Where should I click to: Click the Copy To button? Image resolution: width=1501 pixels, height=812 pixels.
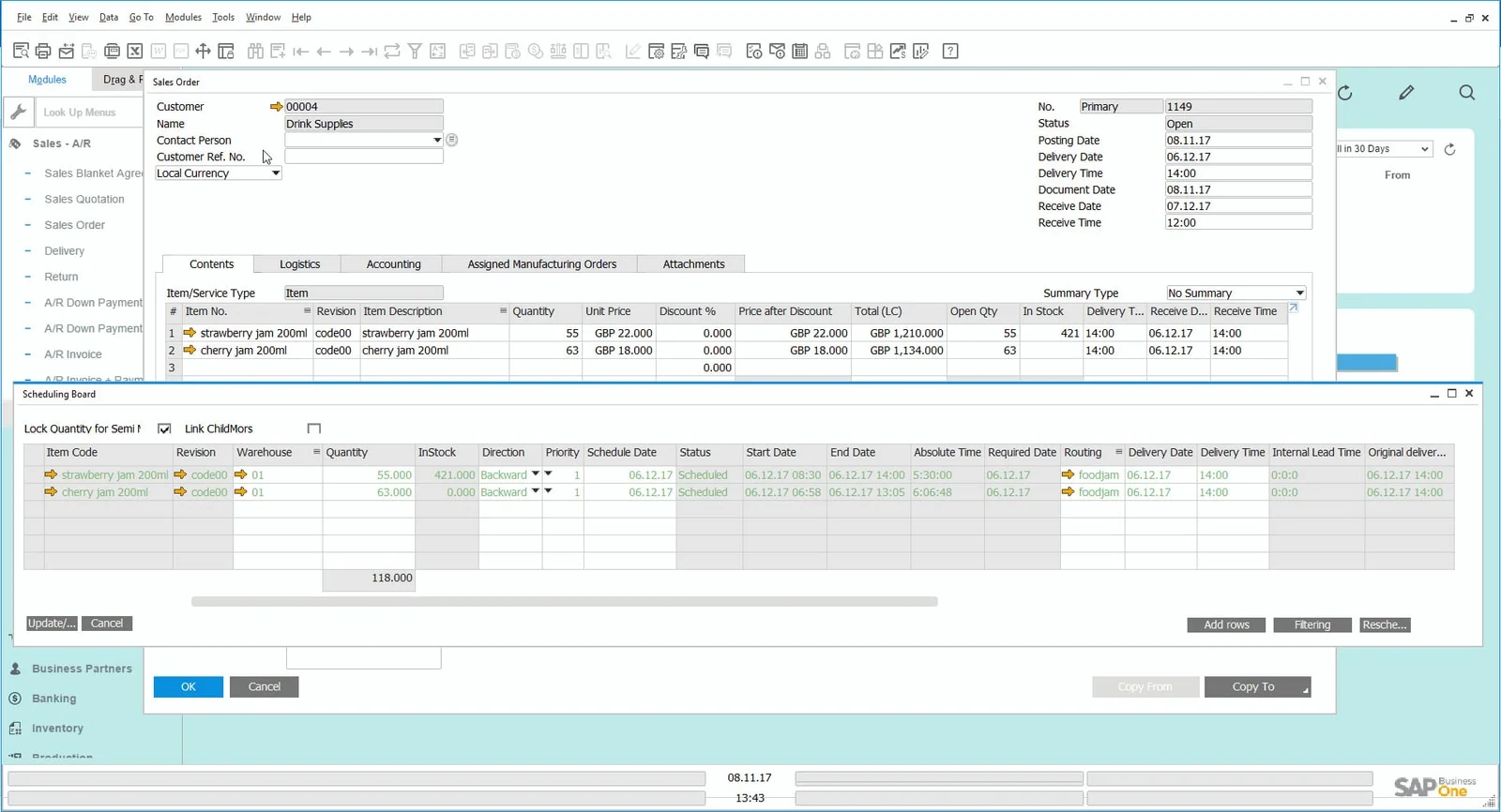[x=1257, y=687]
